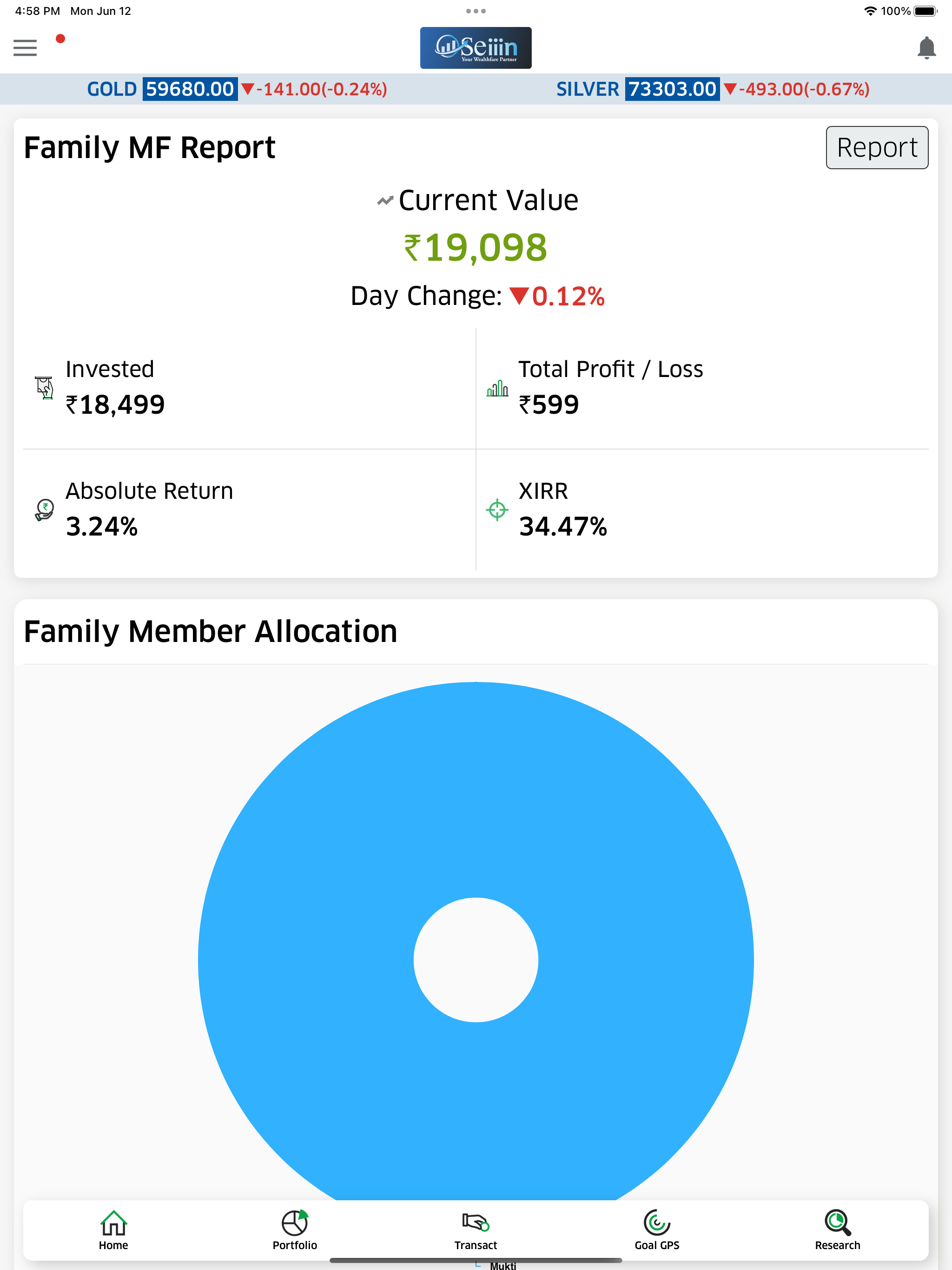Viewport: 952px width, 1270px height.
Task: Open the Report button
Action: pos(876,147)
